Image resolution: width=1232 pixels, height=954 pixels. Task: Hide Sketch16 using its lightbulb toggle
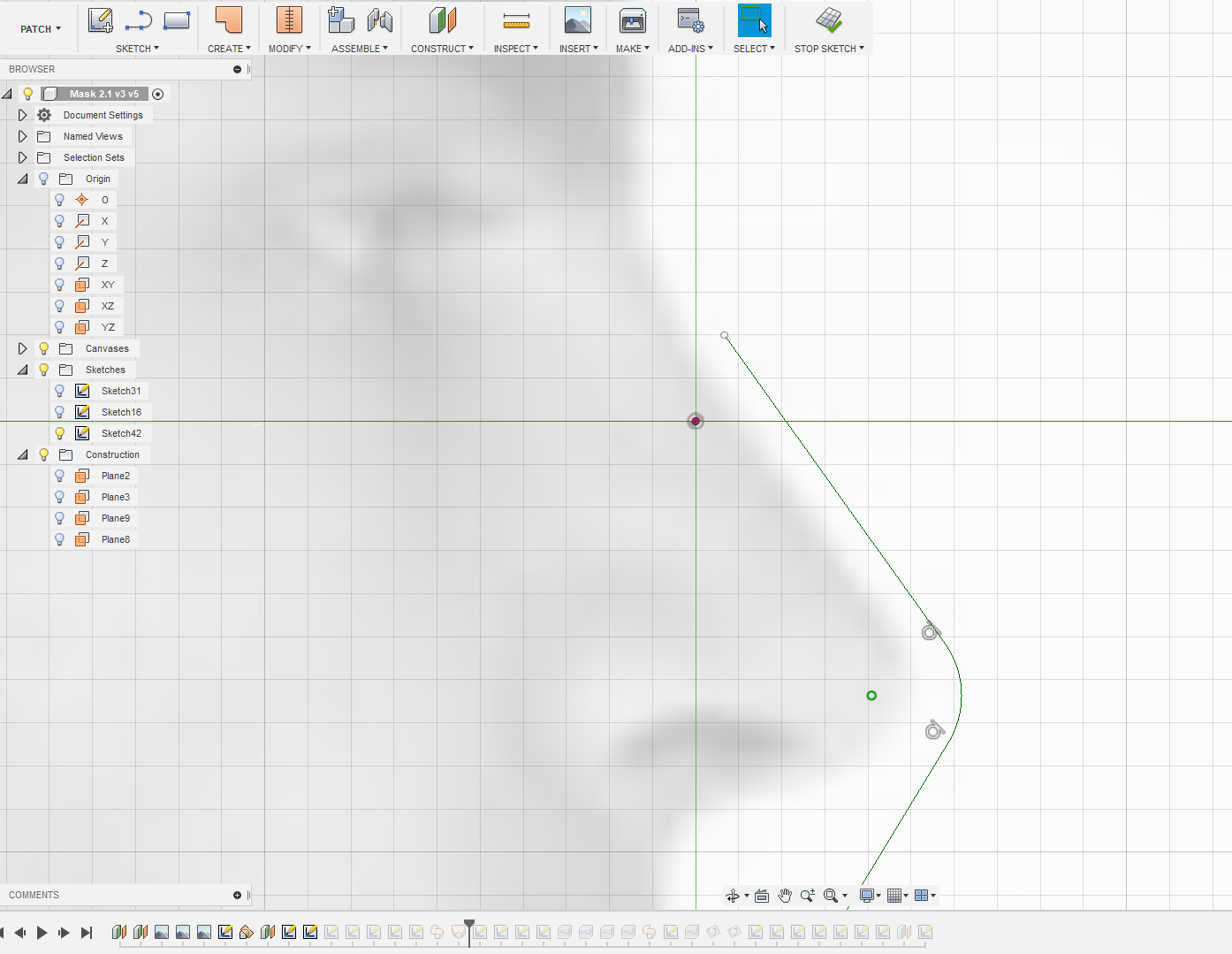click(x=59, y=412)
